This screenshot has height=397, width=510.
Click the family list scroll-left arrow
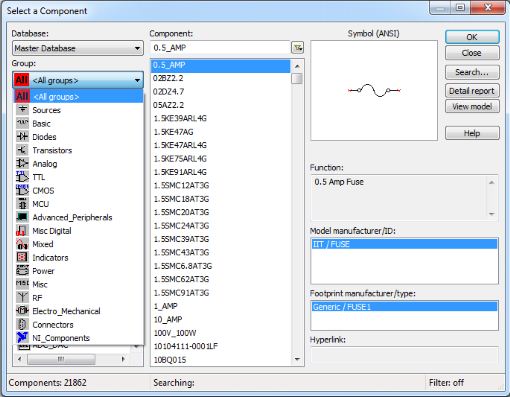(x=19, y=359)
